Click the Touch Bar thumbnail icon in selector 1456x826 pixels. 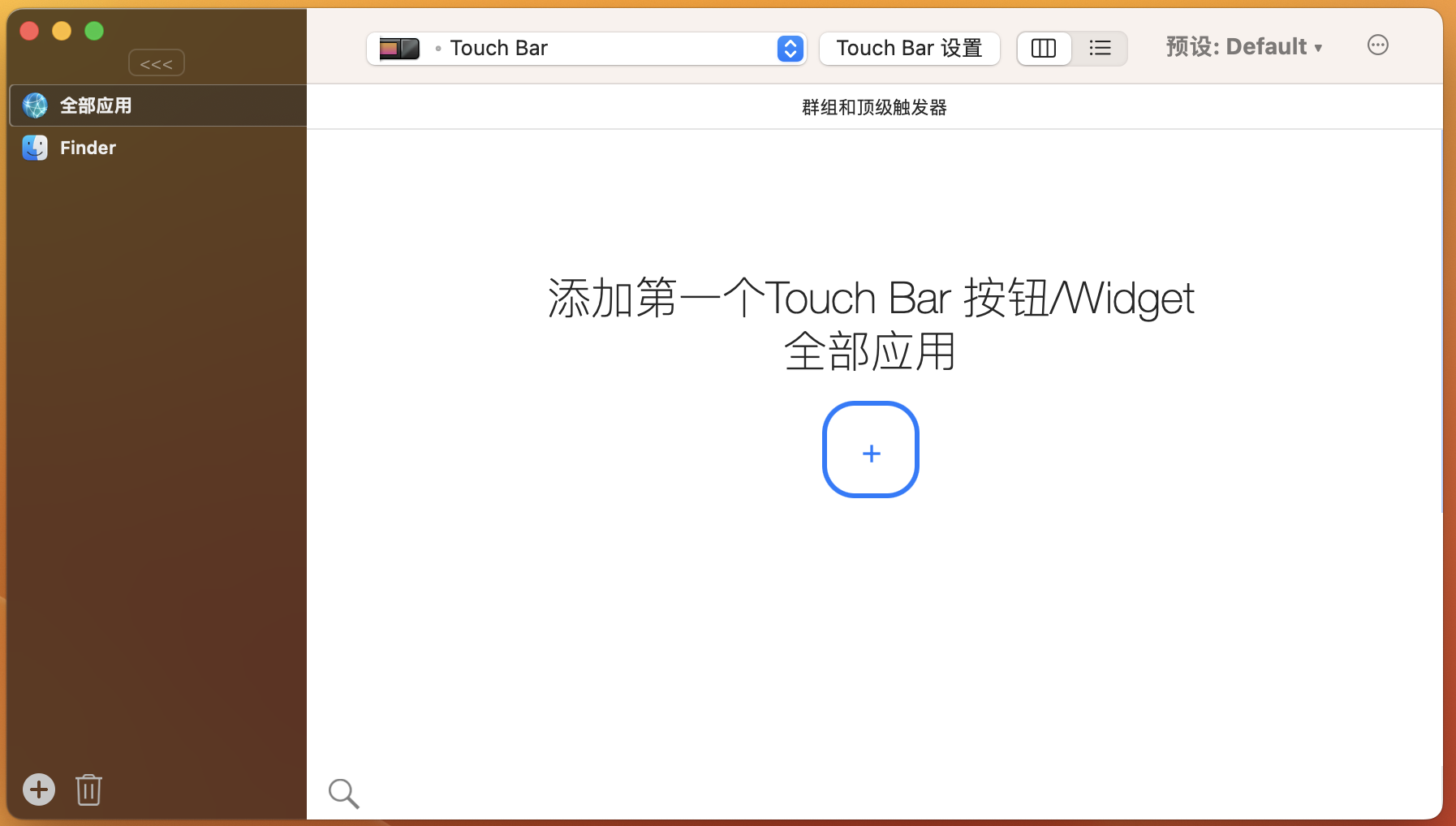point(399,49)
